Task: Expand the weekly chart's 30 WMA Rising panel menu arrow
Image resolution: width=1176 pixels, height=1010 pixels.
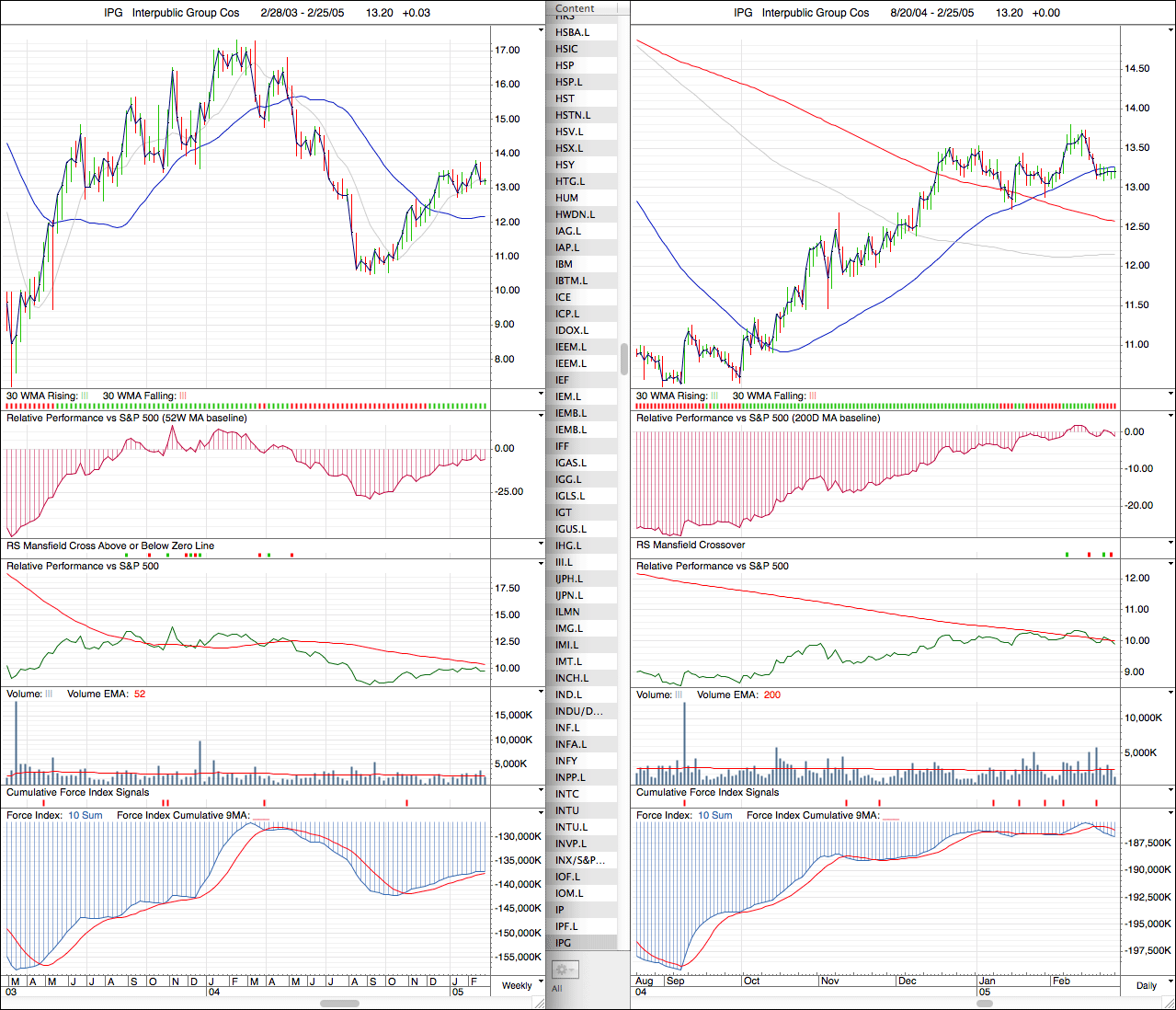Action: coord(541,395)
